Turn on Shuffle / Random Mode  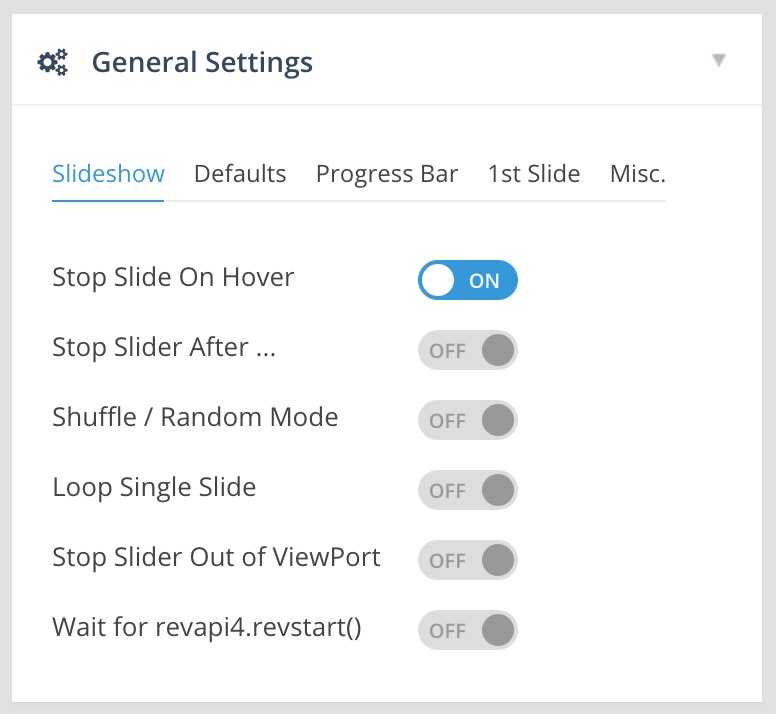468,420
